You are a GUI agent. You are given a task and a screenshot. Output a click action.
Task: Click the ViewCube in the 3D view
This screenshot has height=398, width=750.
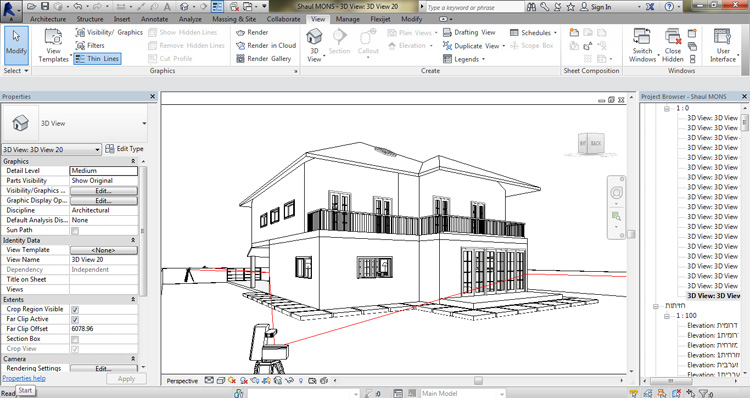coord(590,144)
